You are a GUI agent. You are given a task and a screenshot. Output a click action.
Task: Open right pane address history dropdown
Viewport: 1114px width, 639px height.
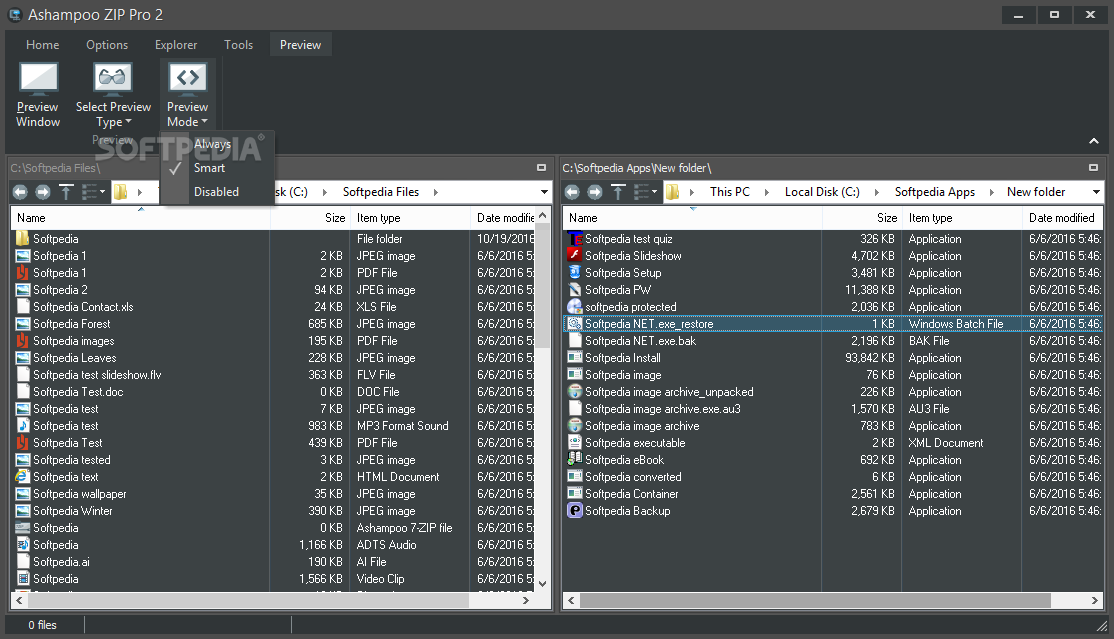click(x=1096, y=192)
